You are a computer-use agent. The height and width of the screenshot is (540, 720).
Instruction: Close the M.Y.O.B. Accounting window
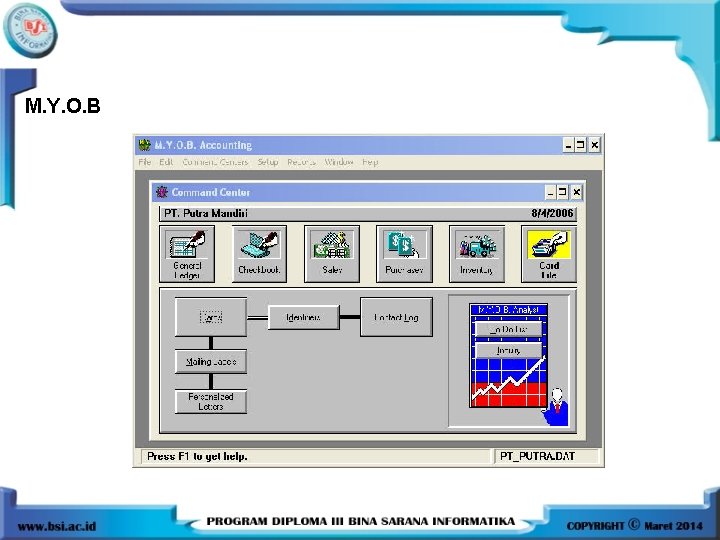click(x=594, y=145)
